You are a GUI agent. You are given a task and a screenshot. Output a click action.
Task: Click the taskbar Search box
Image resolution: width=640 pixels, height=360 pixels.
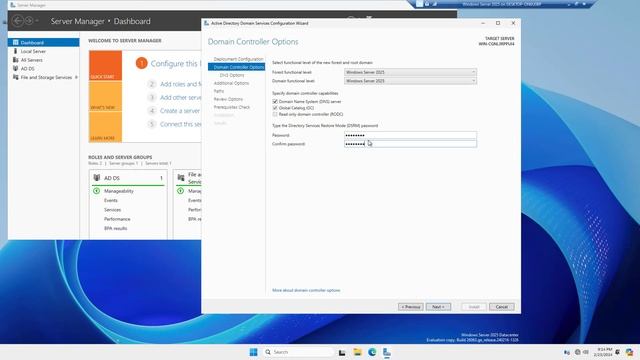298,352
